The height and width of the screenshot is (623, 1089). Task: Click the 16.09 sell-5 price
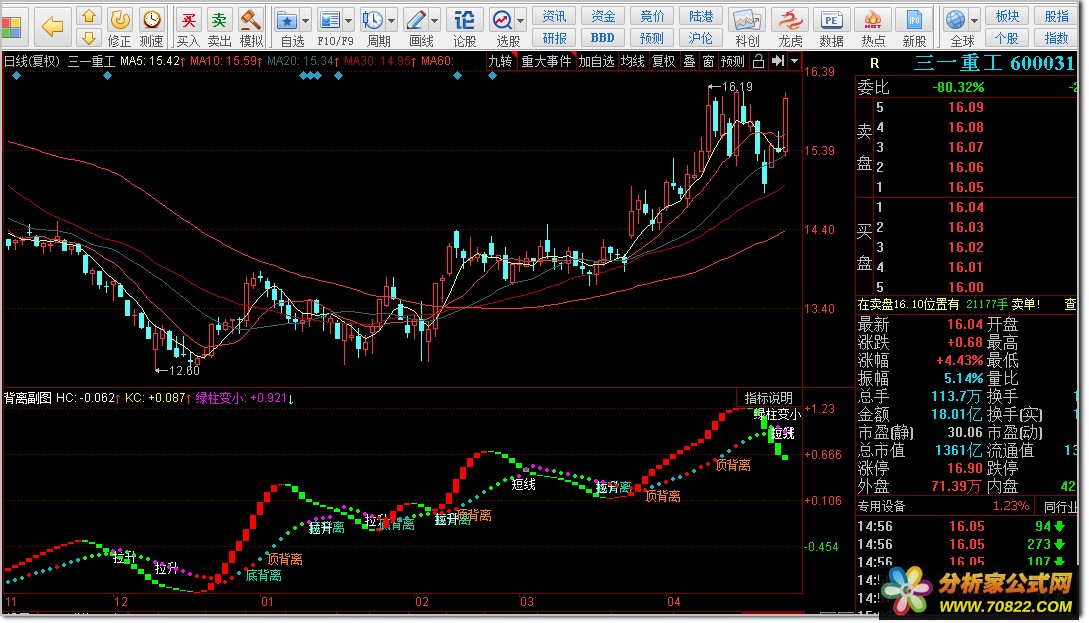[966, 107]
